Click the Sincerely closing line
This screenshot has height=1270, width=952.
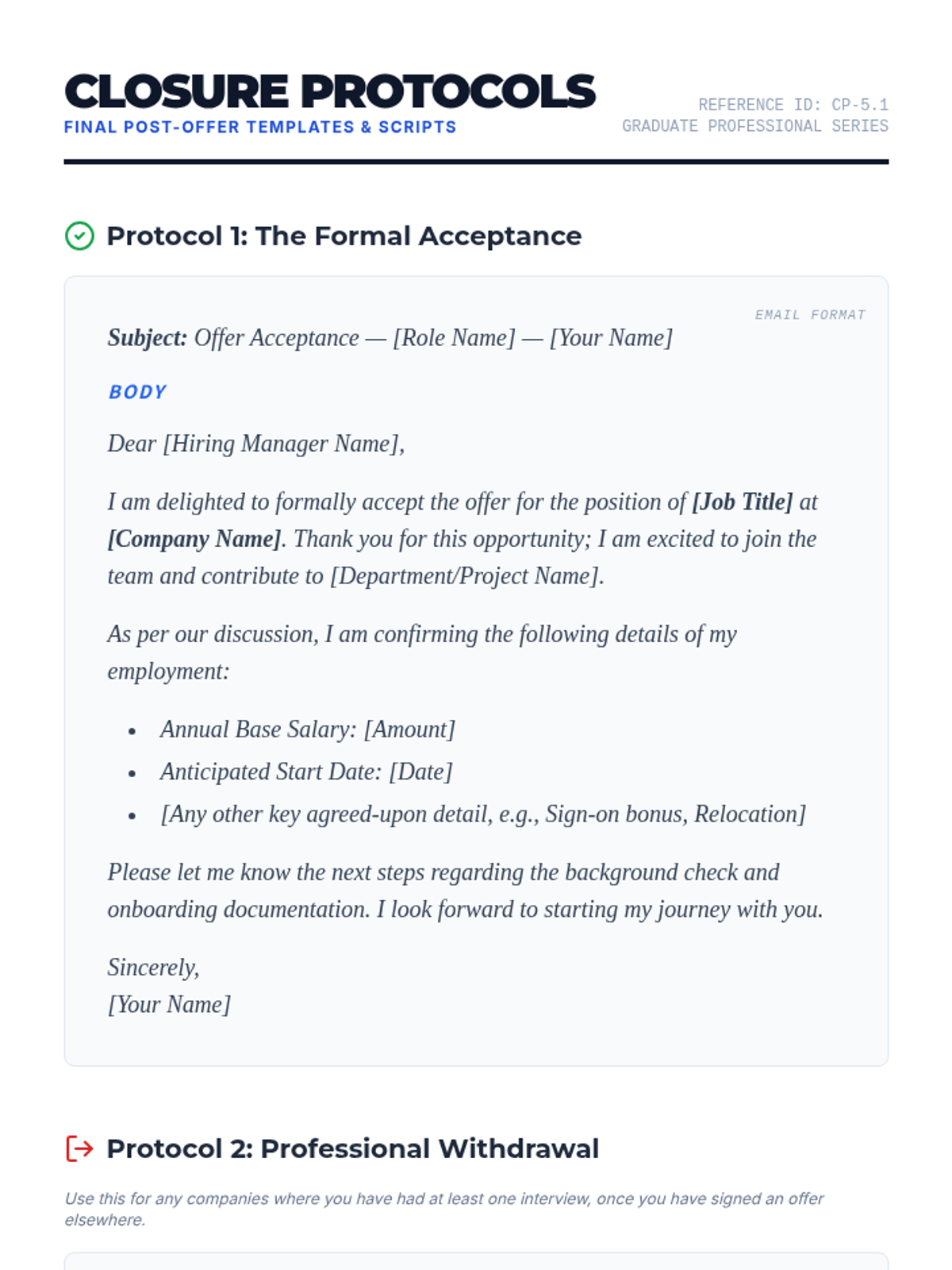153,968
